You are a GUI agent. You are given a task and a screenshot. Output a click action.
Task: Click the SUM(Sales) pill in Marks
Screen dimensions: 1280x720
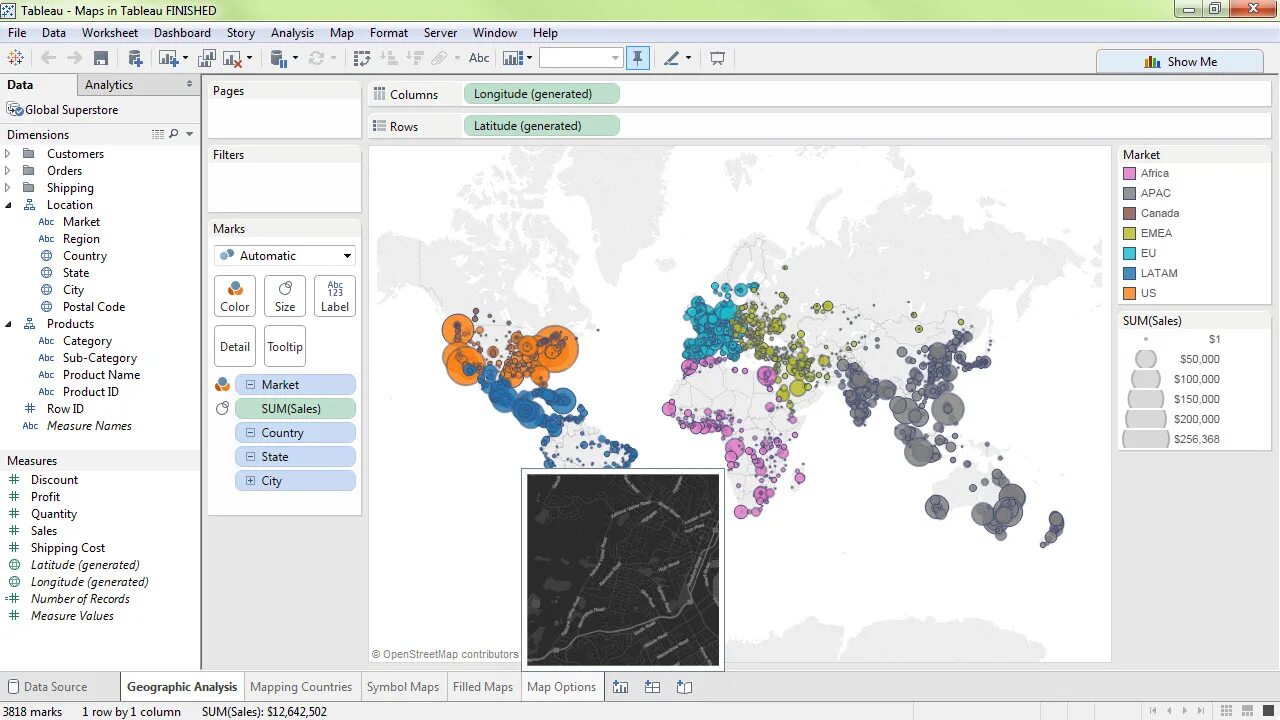click(295, 409)
